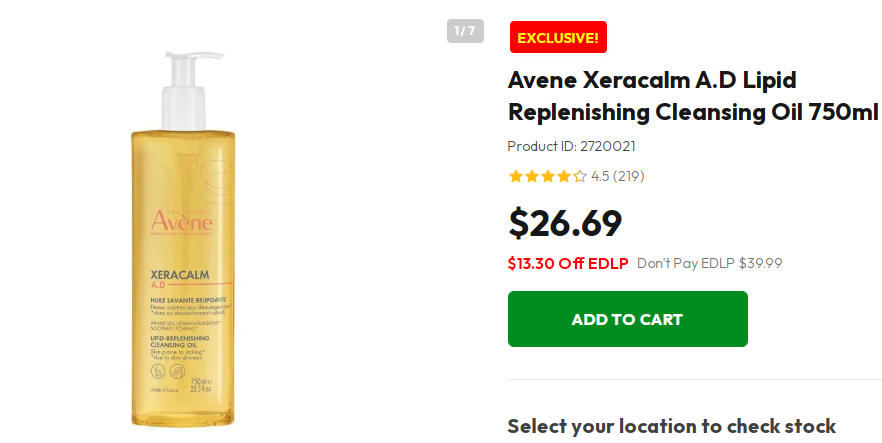Click the second rating star
The height and width of the screenshot is (443, 882).
(532, 177)
